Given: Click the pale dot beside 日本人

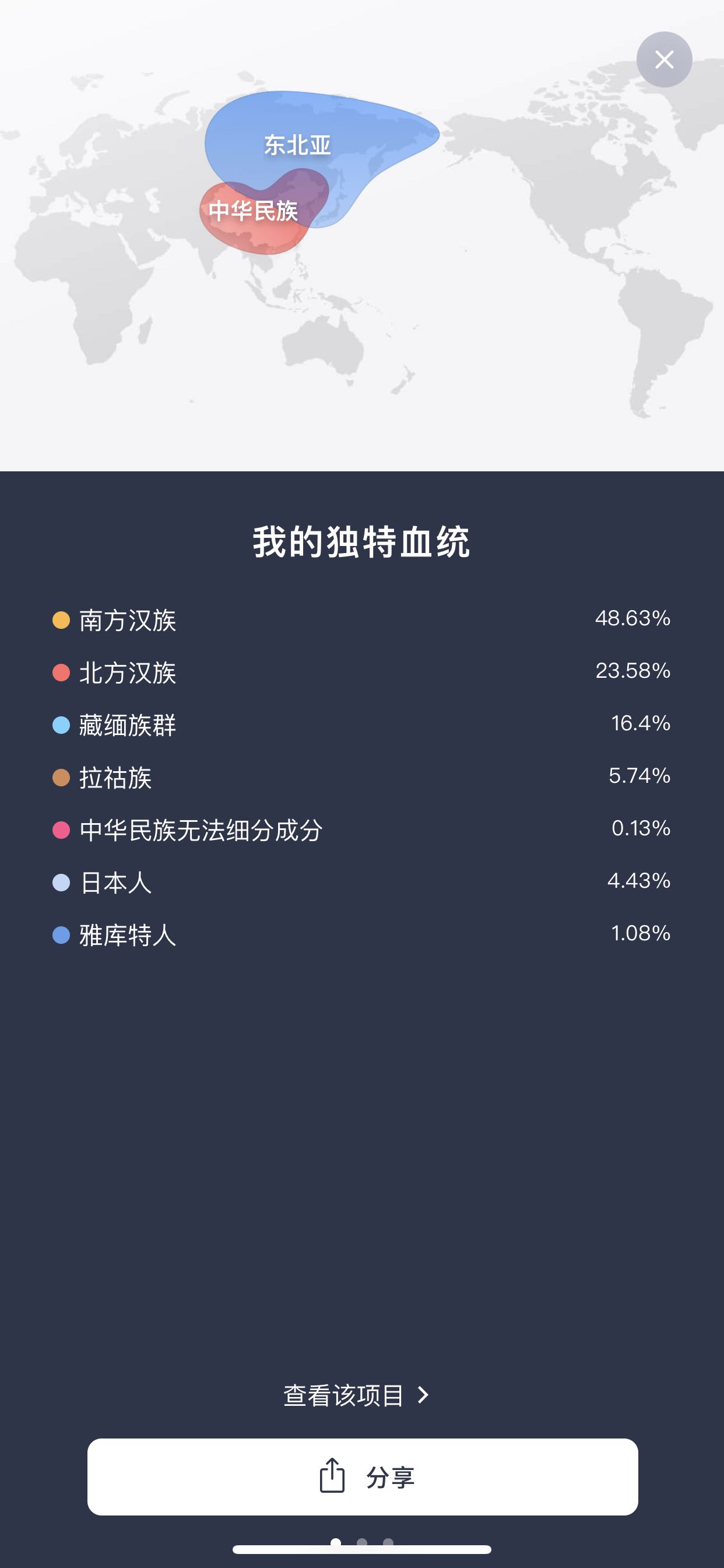Looking at the screenshot, I should 61,883.
